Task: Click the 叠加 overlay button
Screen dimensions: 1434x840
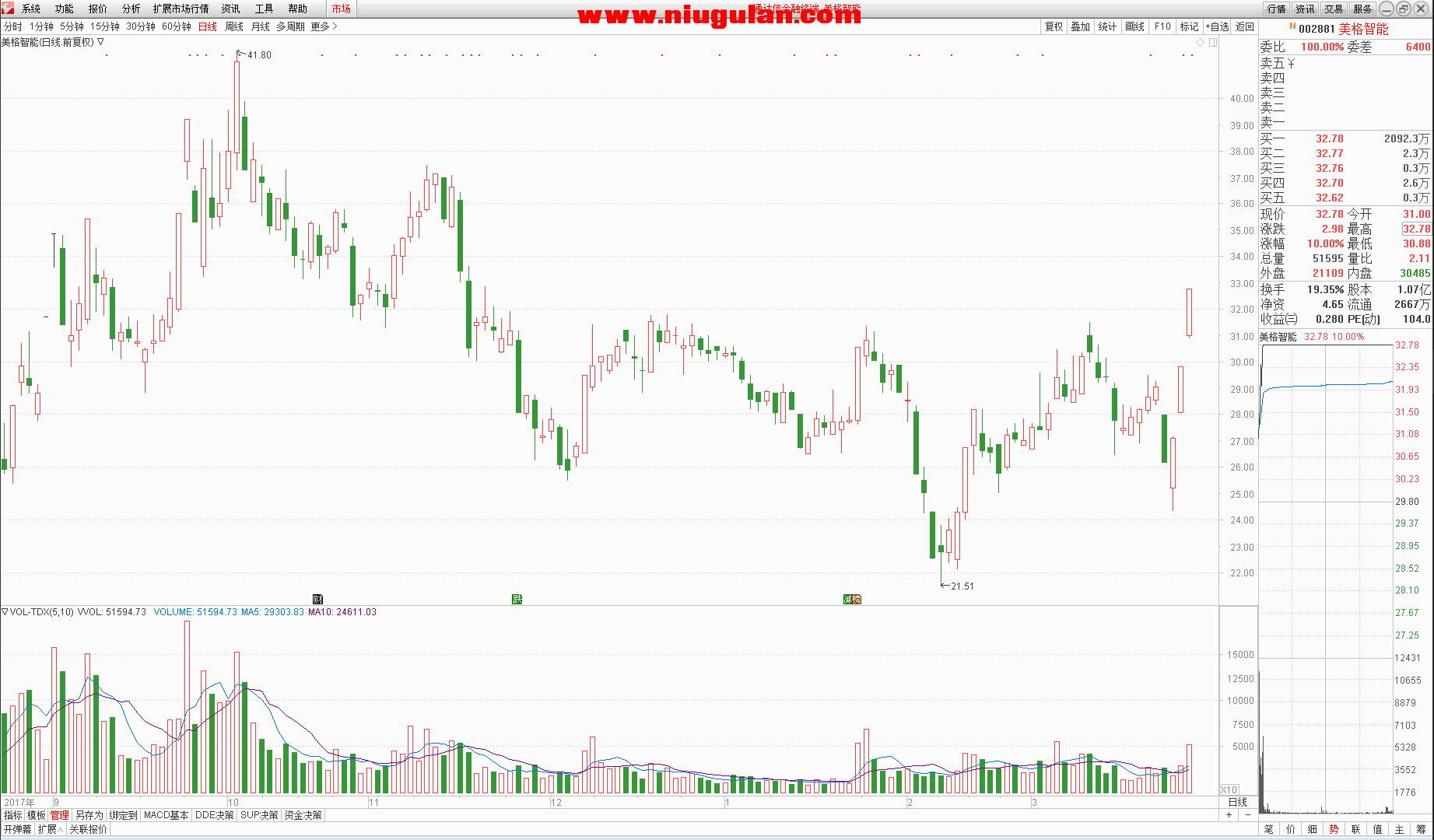Action: (1081, 26)
